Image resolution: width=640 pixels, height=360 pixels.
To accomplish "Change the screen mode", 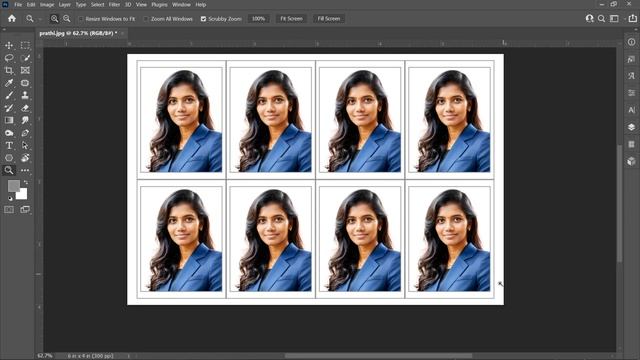I will click(25, 210).
